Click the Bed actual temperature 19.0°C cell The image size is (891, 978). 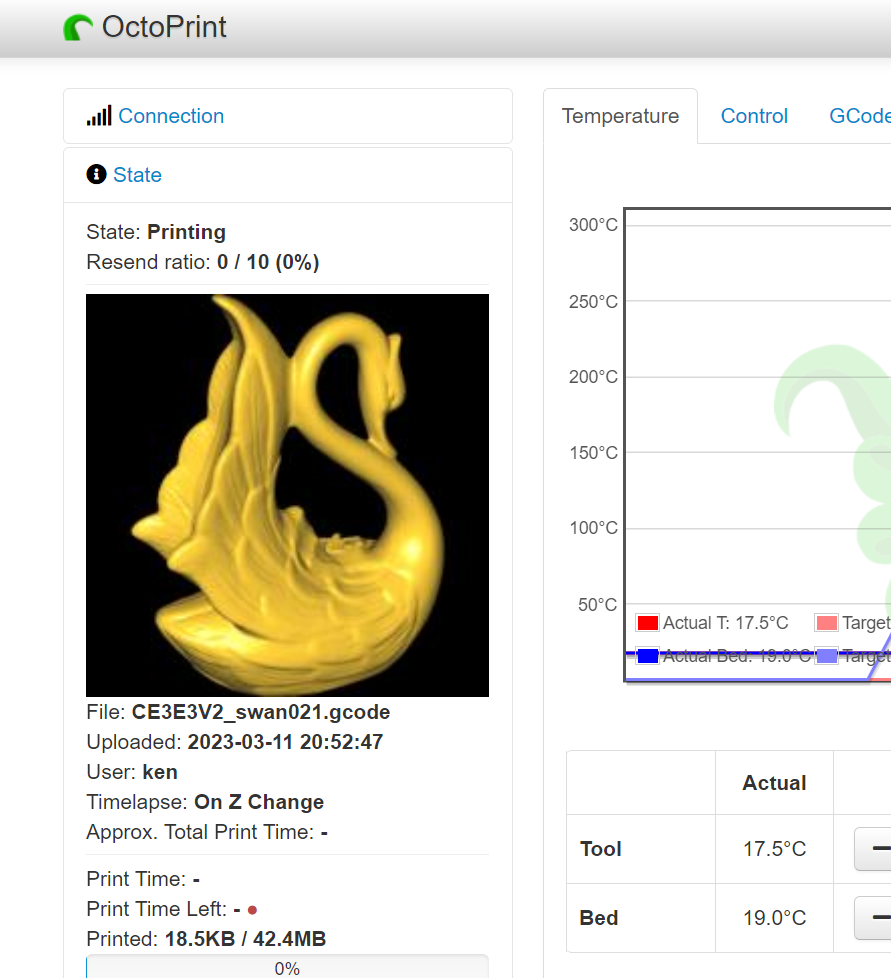click(x=774, y=918)
